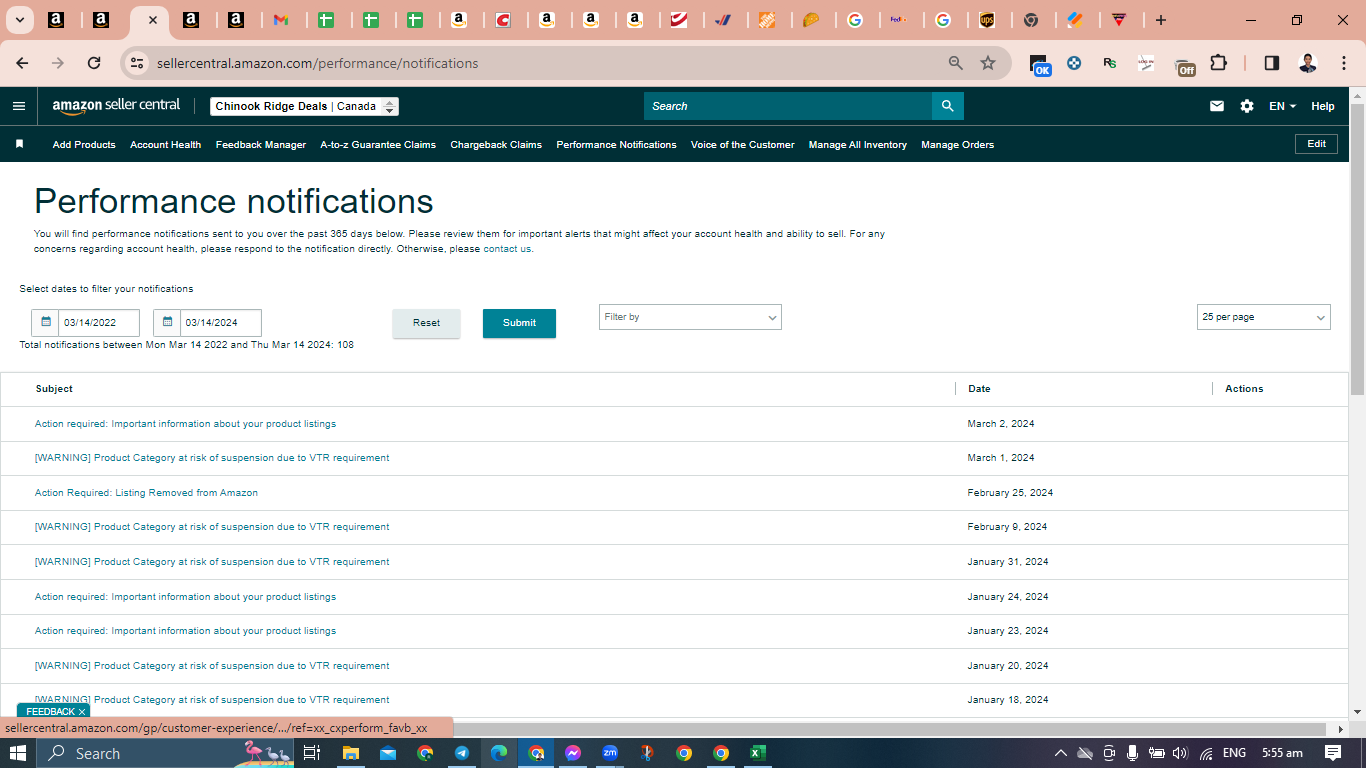Switch to the Gmail browser tab
Screen dimensions: 1366x768
tap(282, 20)
